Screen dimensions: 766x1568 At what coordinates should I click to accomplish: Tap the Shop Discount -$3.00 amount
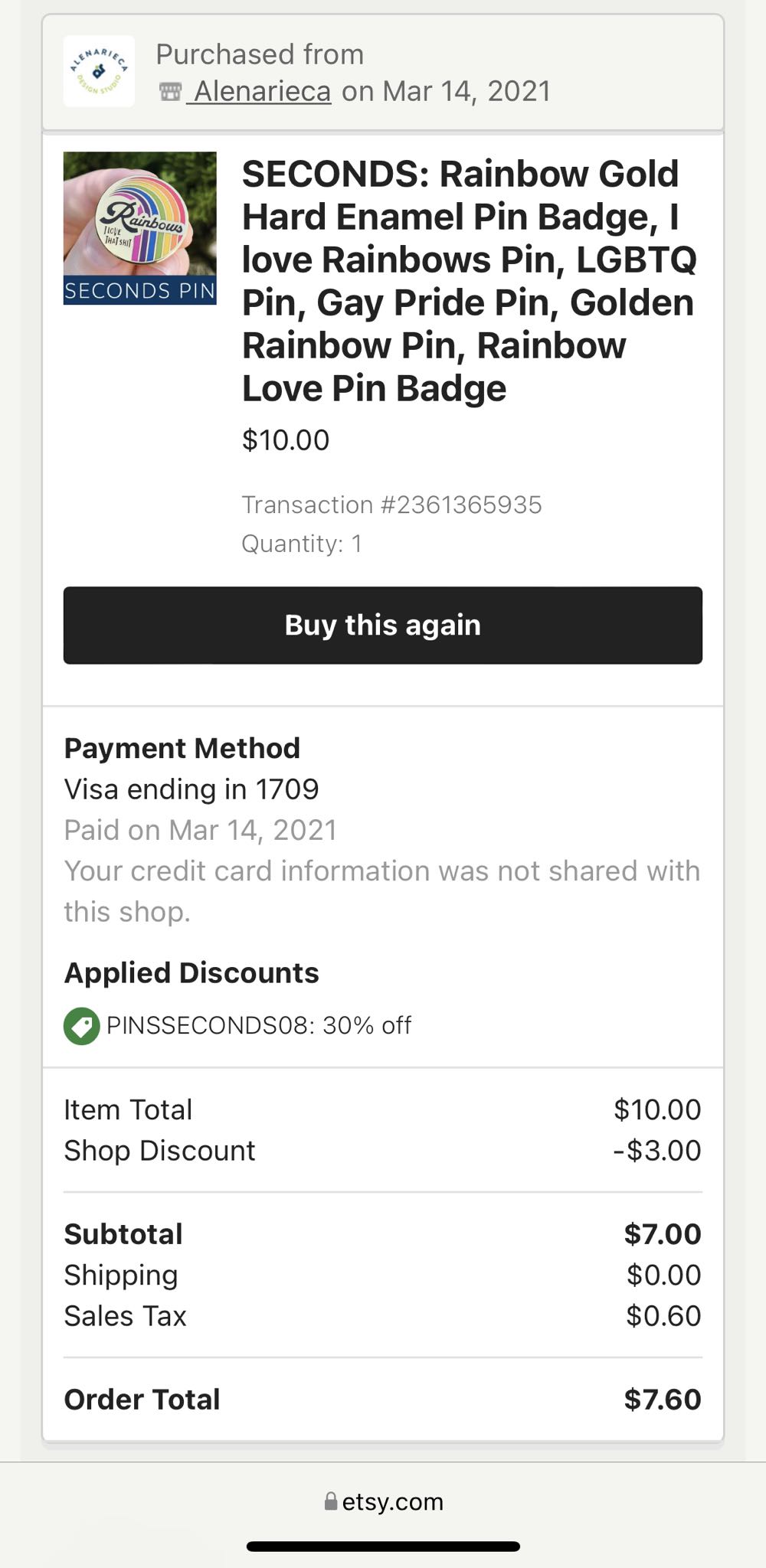(657, 1150)
